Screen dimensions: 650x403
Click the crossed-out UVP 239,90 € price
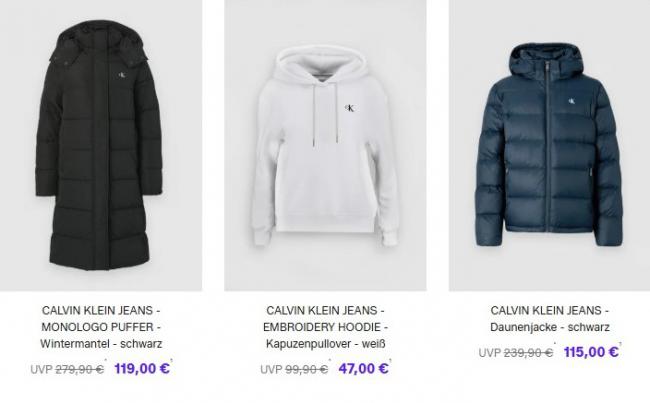[x=516, y=353]
